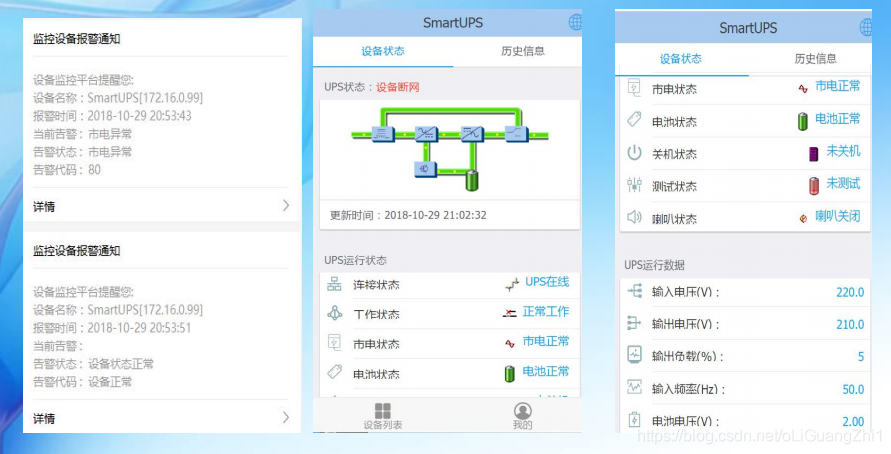The width and height of the screenshot is (891, 454).
Task: Click the 输出电压 icon in right screen
Action: tap(634, 323)
